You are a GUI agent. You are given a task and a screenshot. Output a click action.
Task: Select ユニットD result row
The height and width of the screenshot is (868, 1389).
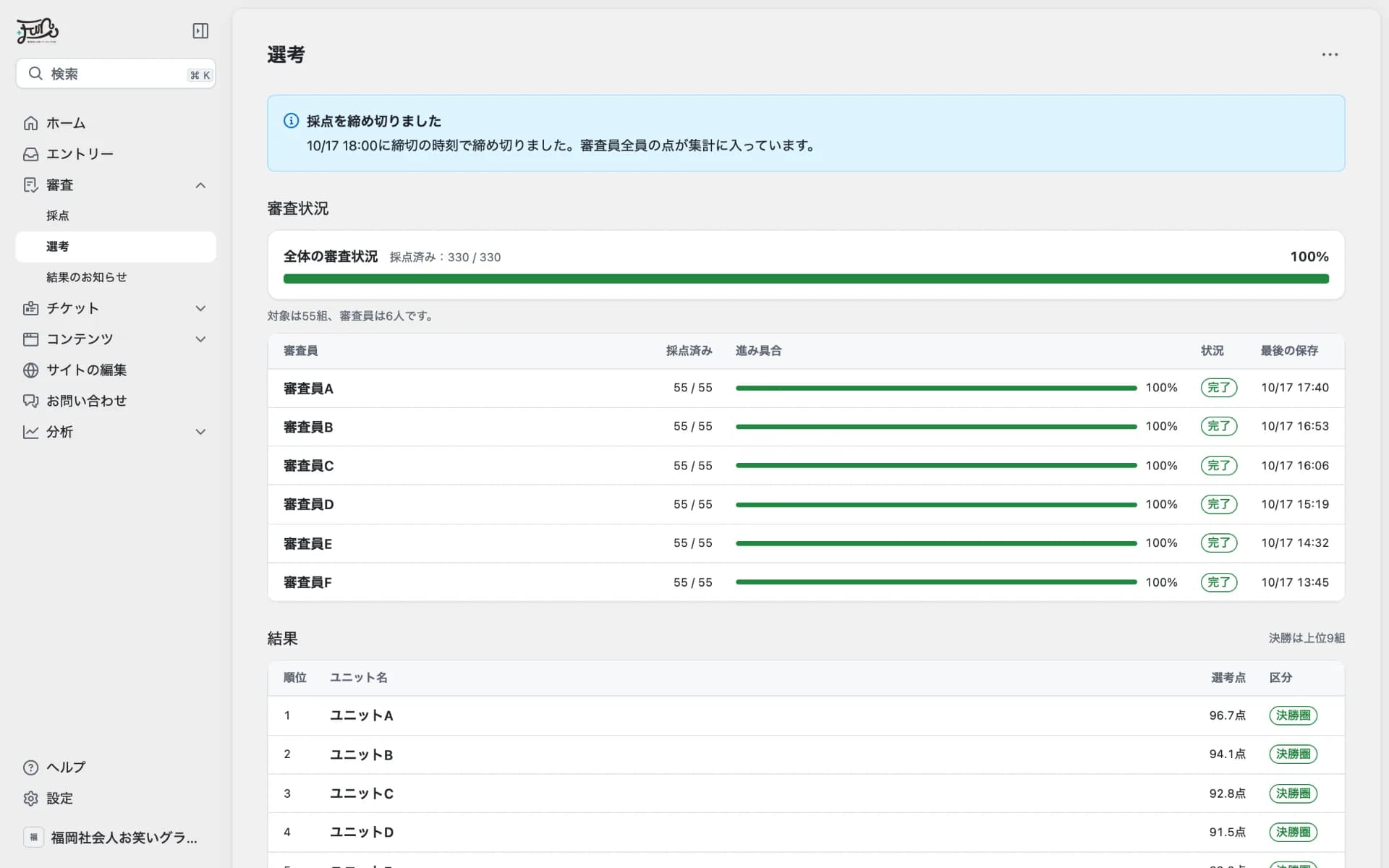[806, 833]
